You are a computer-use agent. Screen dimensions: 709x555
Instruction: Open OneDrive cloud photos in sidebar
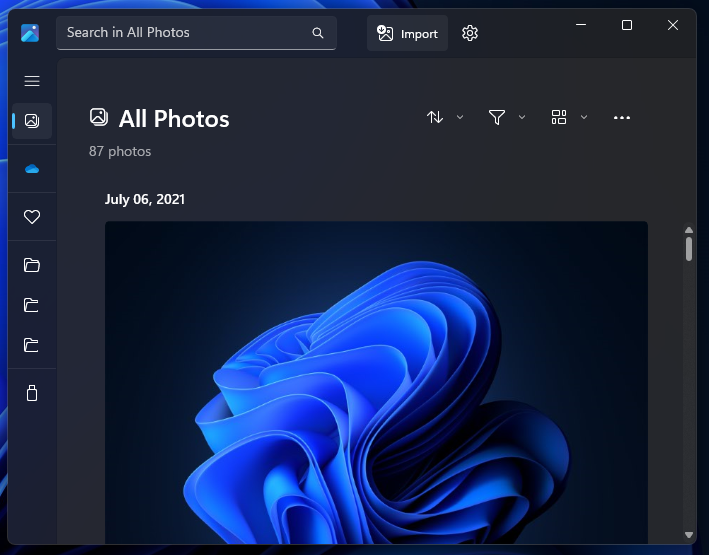tap(32, 169)
